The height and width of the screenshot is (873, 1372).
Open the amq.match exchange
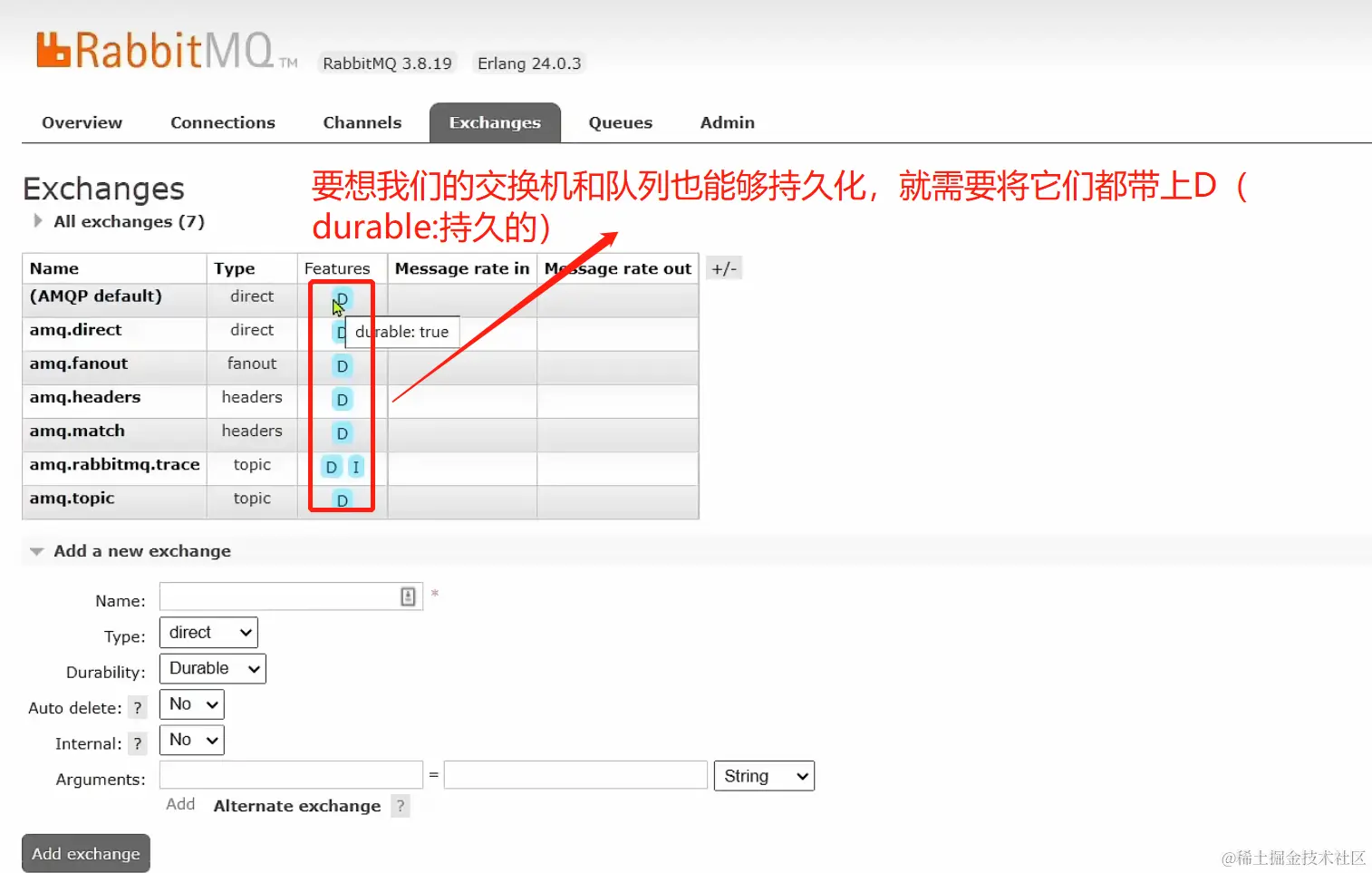(x=77, y=431)
